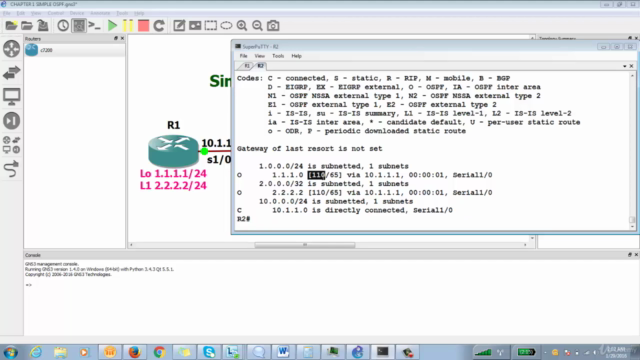Browse switches category in device sidebar
Viewport: 640px width, 360px height.
11,73
